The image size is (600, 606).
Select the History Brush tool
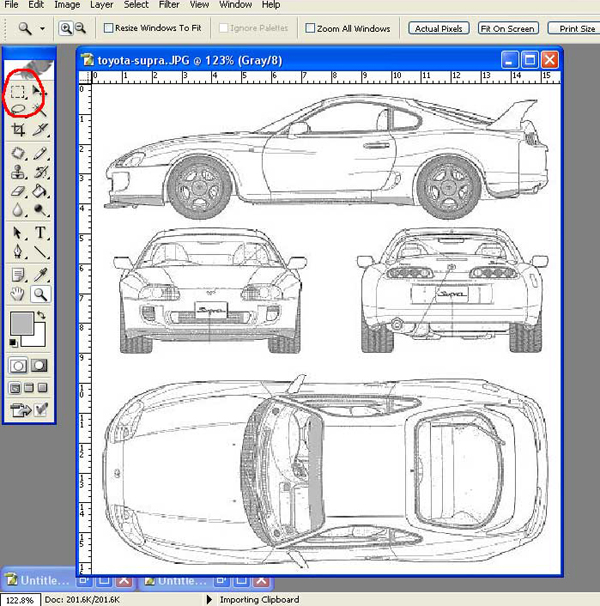(40, 172)
